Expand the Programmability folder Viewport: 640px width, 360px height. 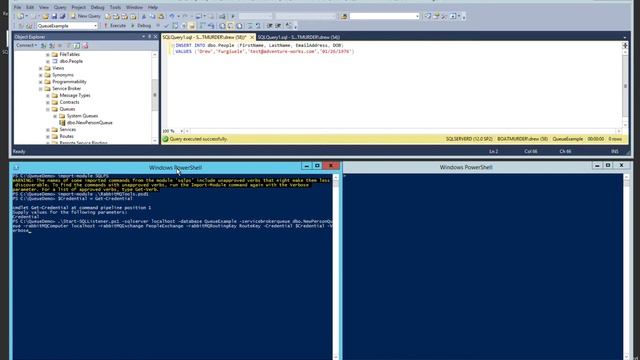(x=40, y=82)
